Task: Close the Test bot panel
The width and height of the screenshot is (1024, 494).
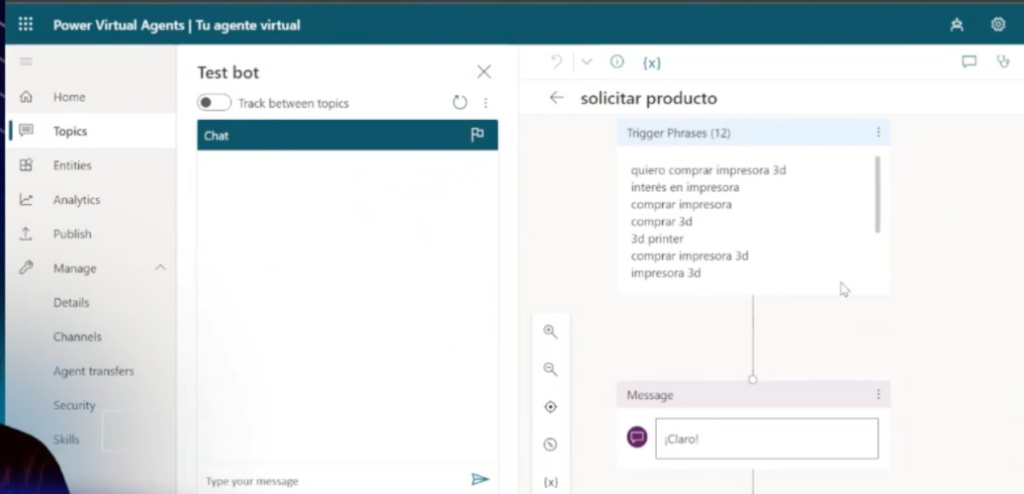Action: [x=484, y=71]
